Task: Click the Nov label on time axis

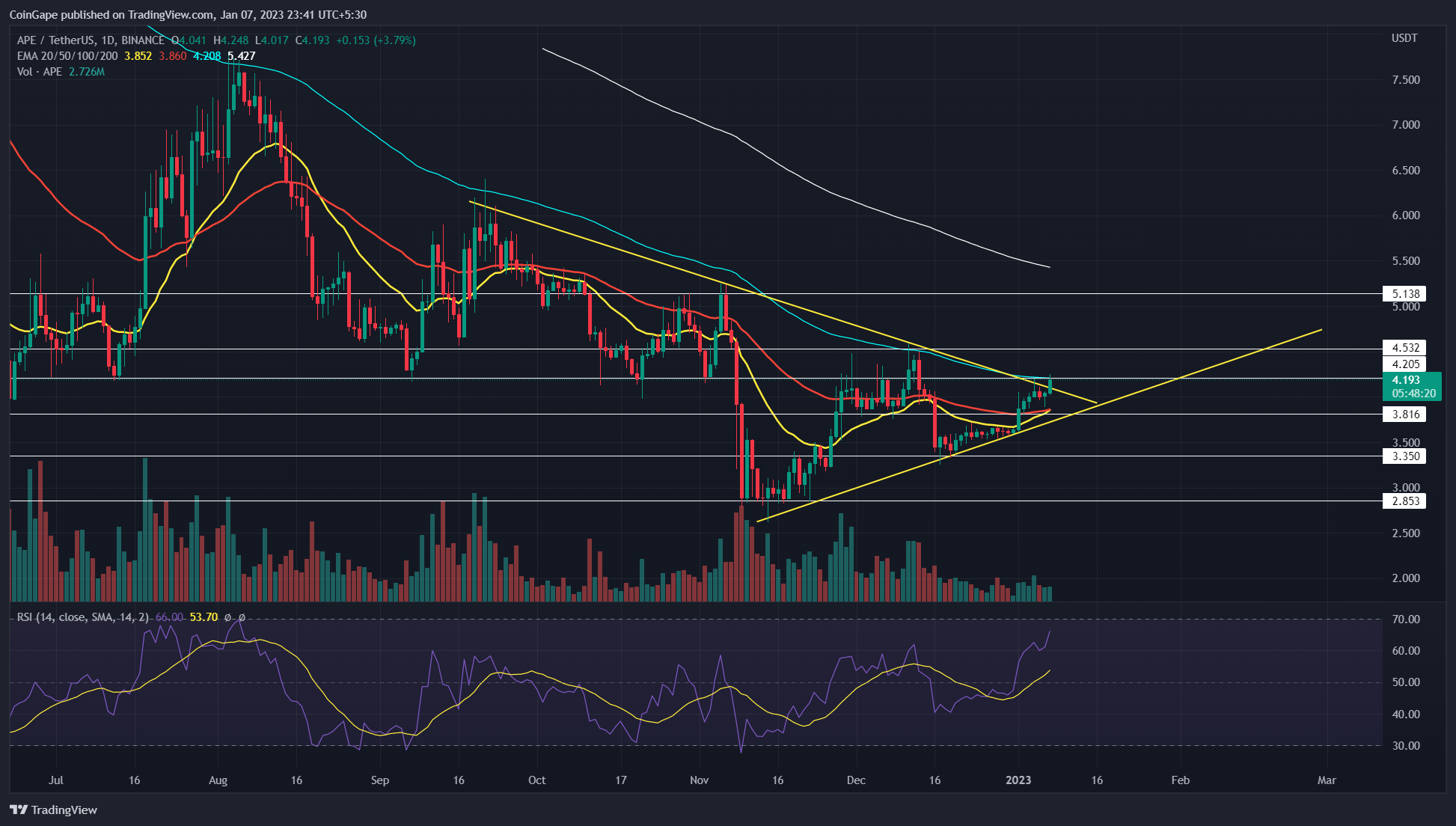Action: [699, 780]
